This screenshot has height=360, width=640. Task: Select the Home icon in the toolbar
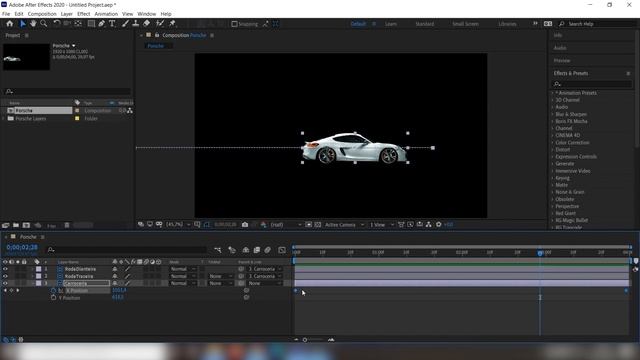[x=10, y=24]
